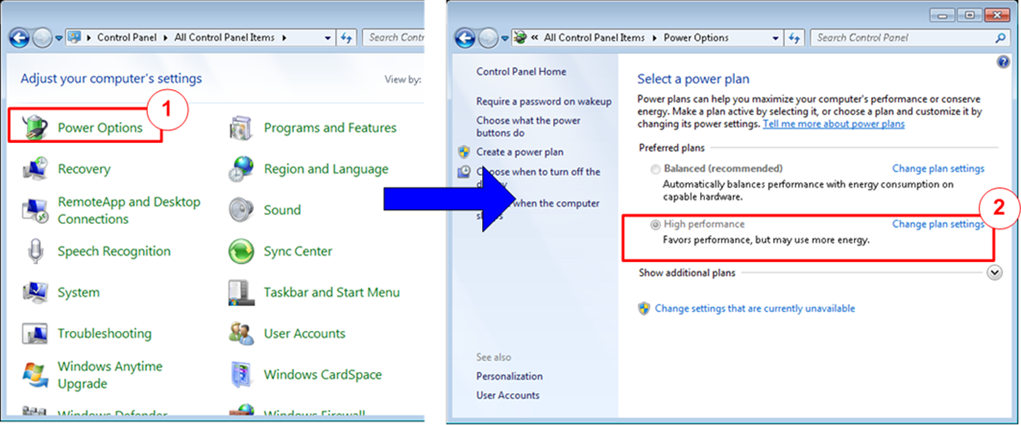The height and width of the screenshot is (425, 1021).
Task: Open the Windows CardSpace icon
Action: (x=240, y=375)
